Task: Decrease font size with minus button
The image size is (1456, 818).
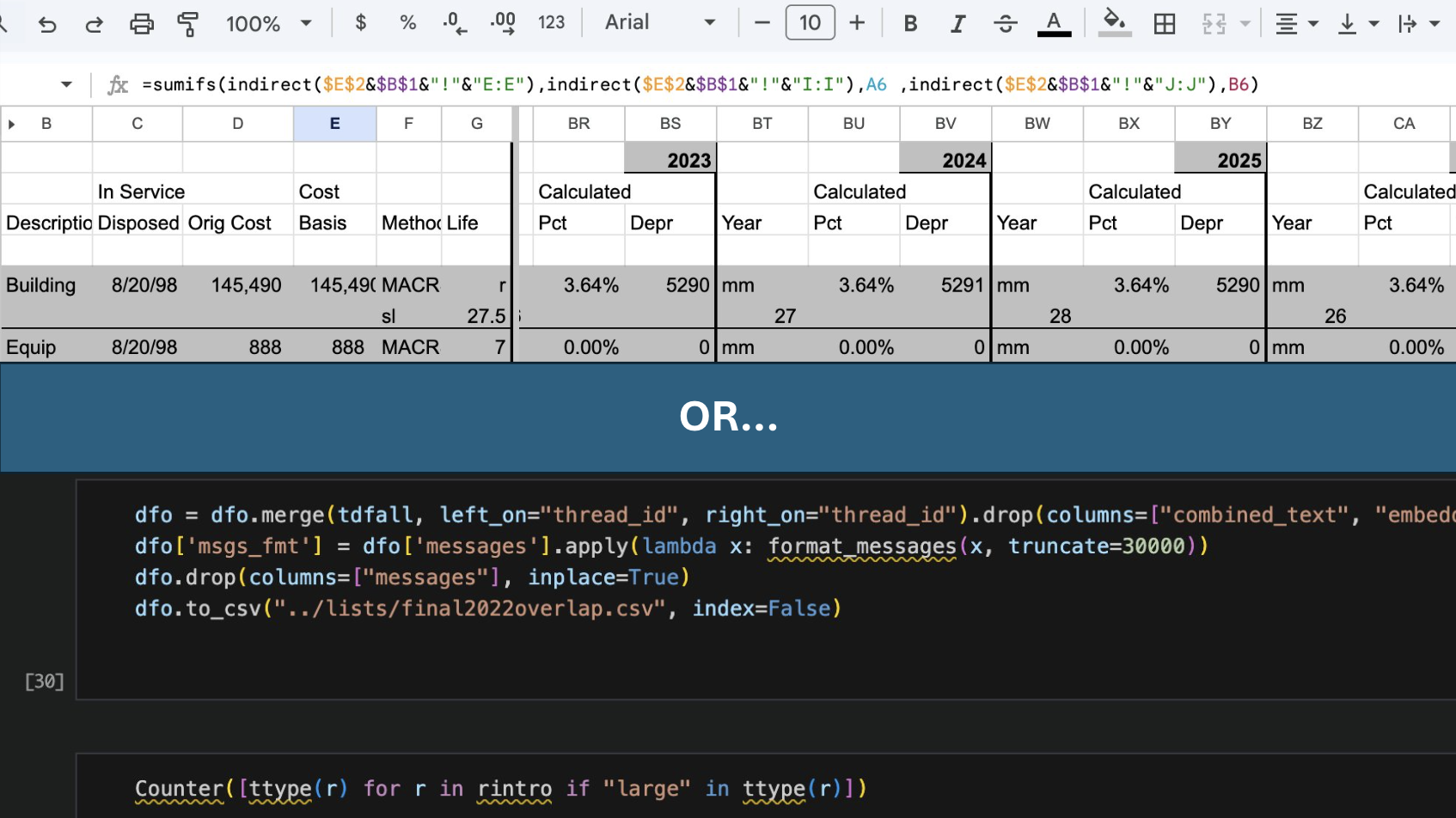Action: 762,22
